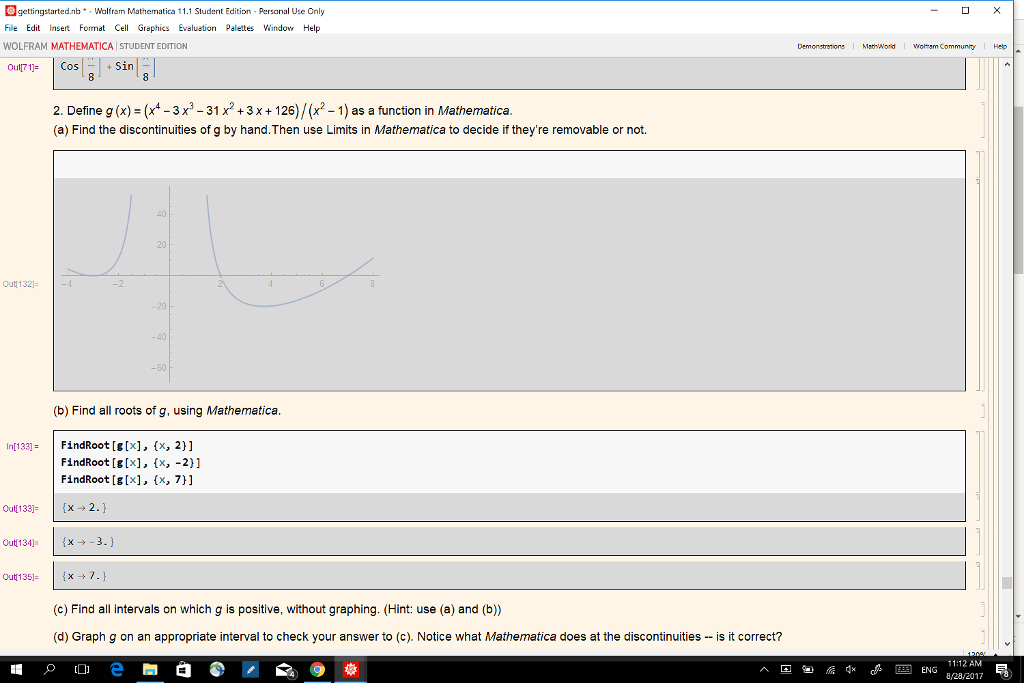Toggle the muted volume tray icon
The image size is (1024, 683).
click(x=850, y=669)
